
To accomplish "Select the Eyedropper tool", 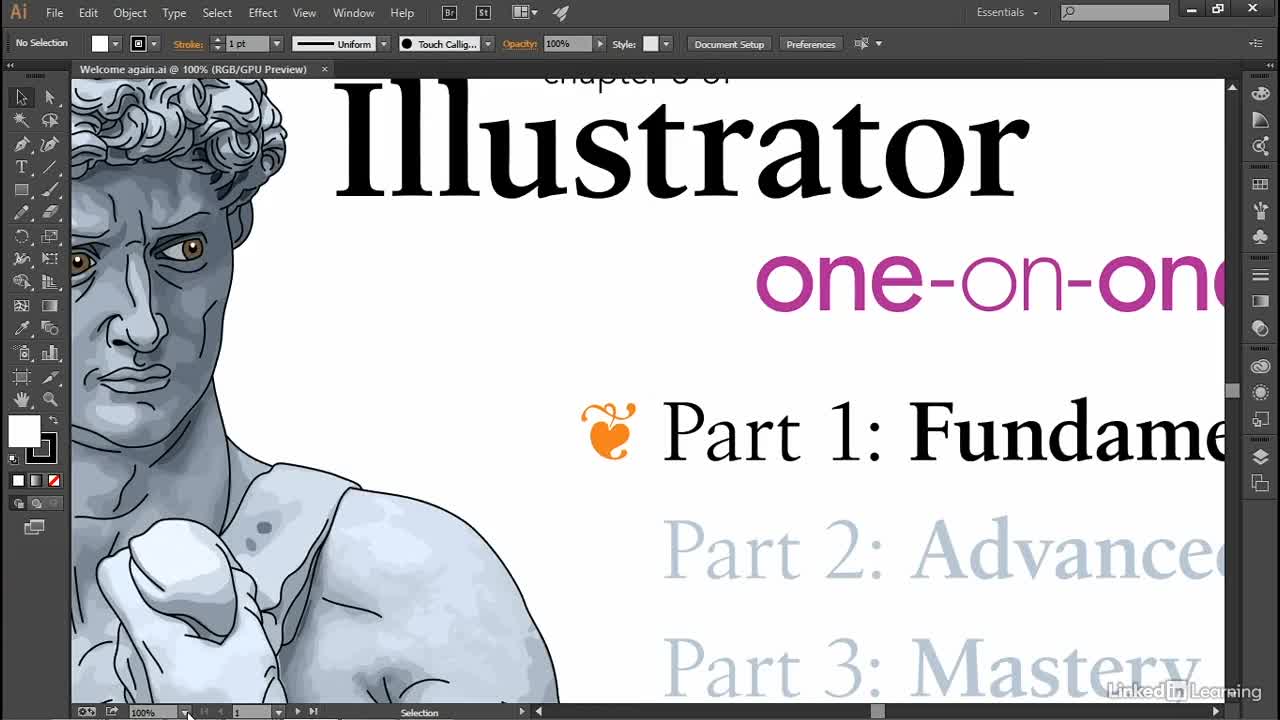I will (x=21, y=329).
